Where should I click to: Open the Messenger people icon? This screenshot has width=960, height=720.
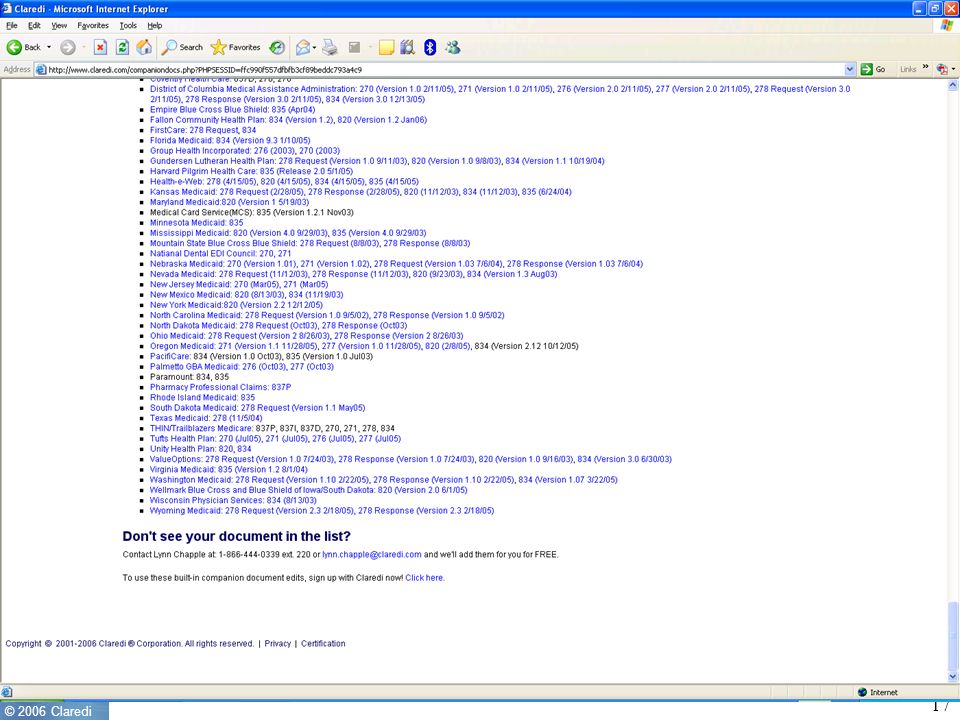[x=452, y=47]
